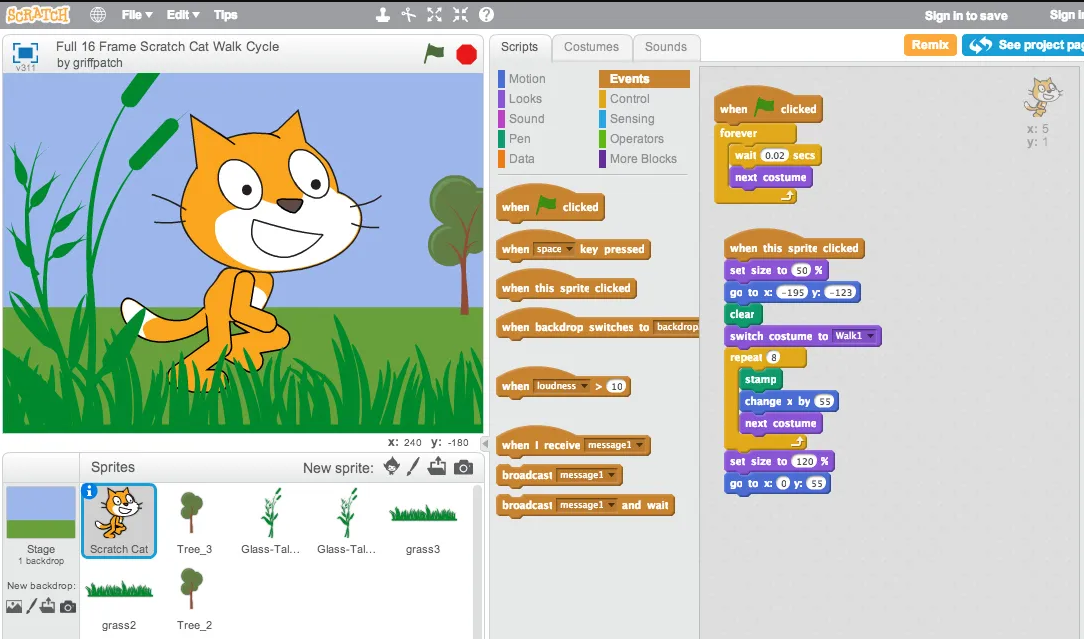Image resolution: width=1084 pixels, height=639 pixels.
Task: Select the Duplicate stamp tool
Action: (382, 15)
